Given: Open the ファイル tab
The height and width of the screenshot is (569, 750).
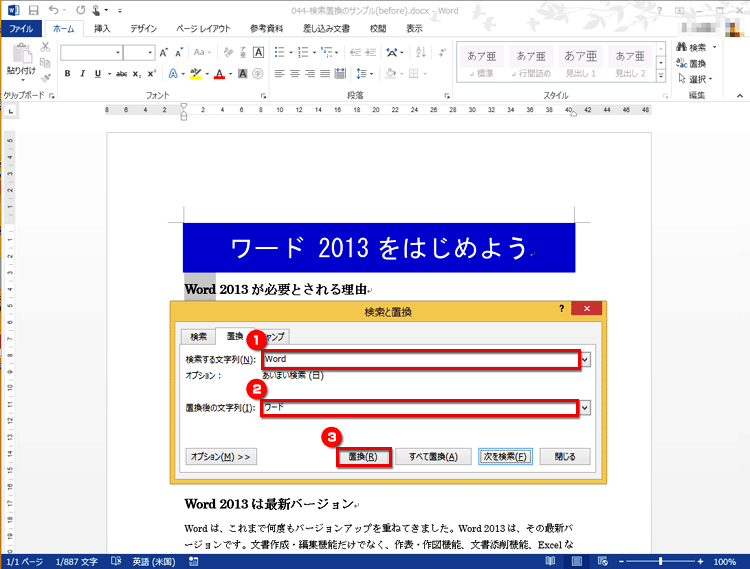Looking at the screenshot, I should [21, 29].
